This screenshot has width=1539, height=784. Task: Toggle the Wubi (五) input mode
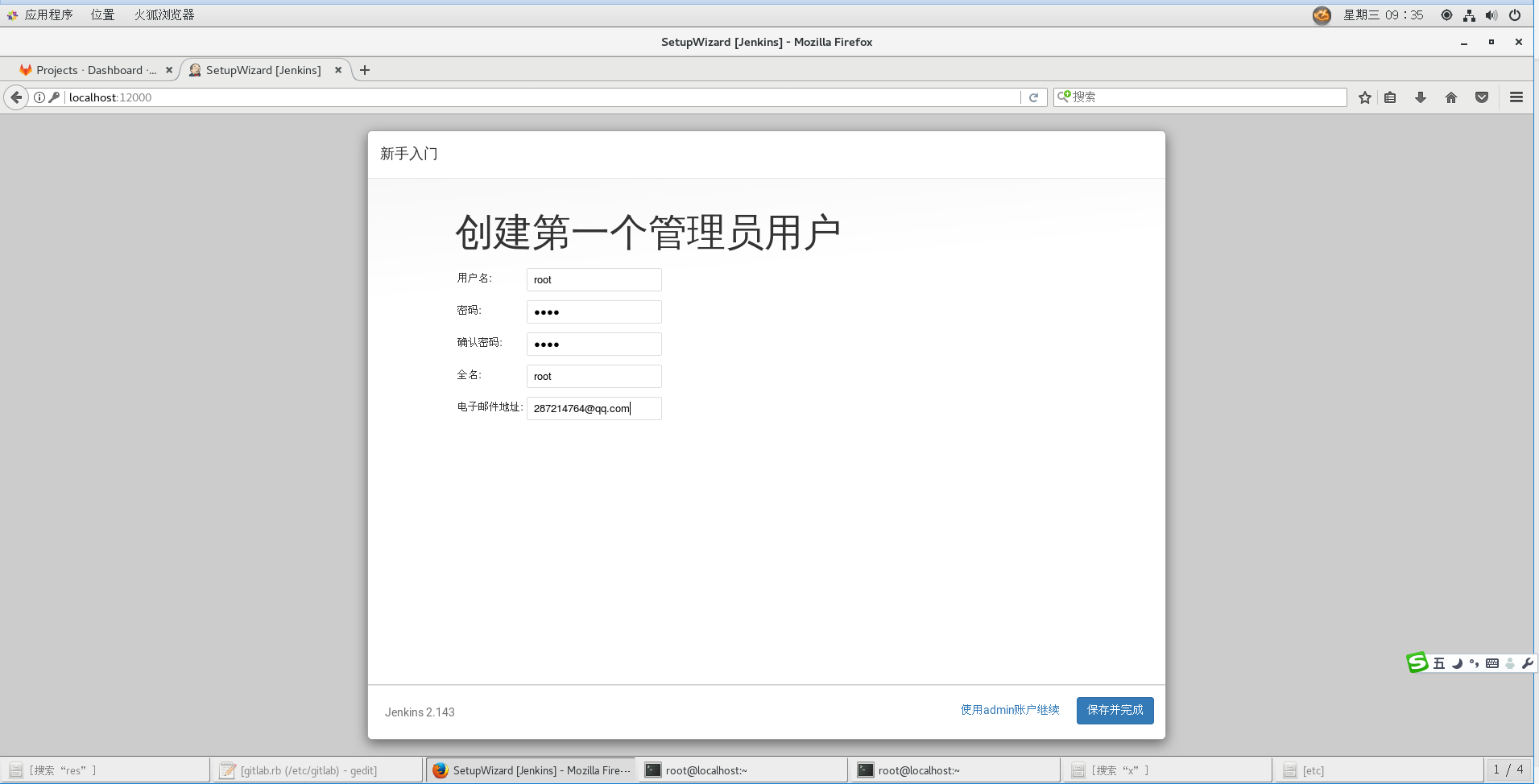click(x=1439, y=663)
